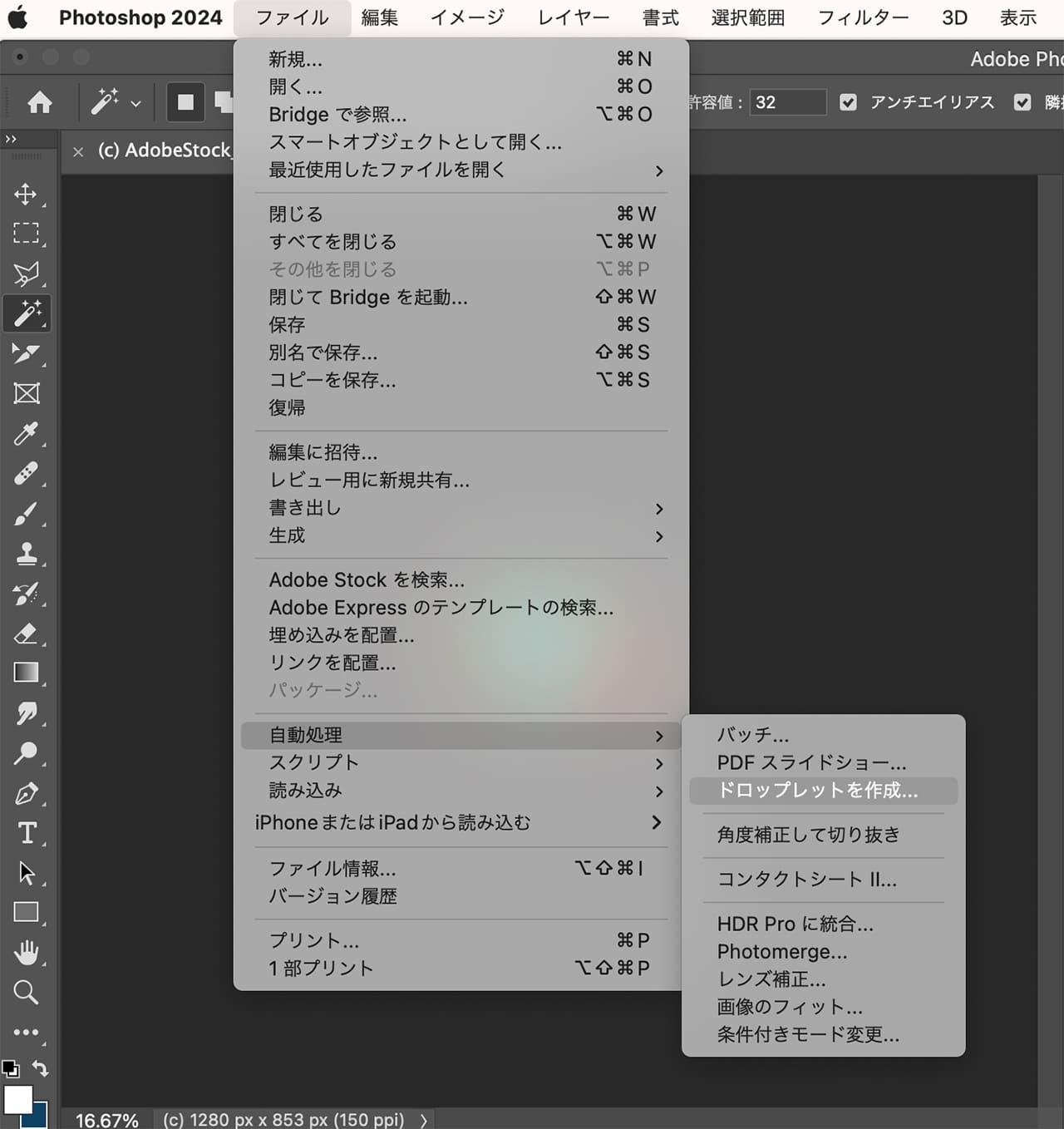Select the Eraser tool
Viewport: 1064px width, 1129px height.
click(x=26, y=634)
